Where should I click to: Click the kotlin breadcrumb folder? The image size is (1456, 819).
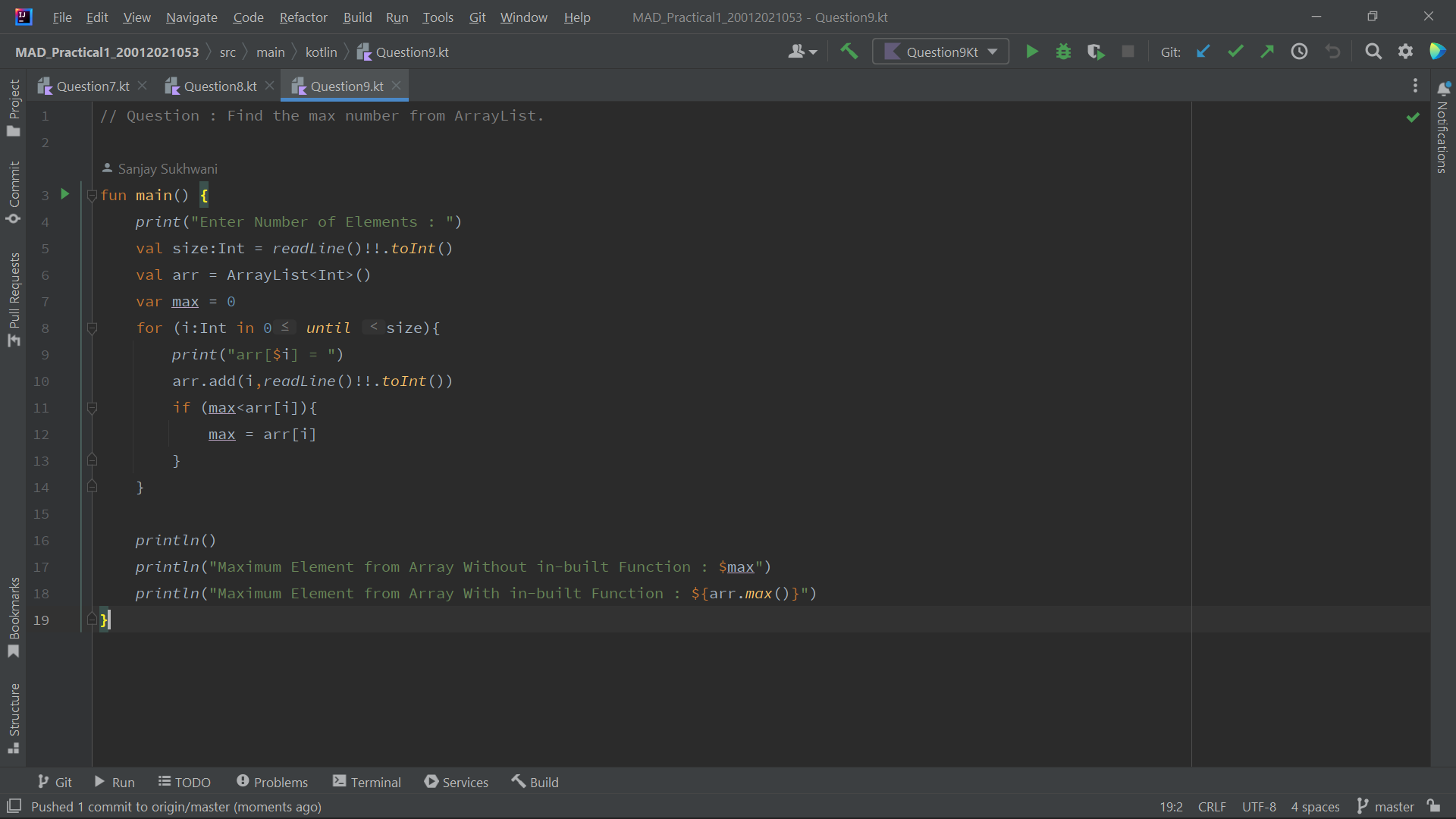(321, 52)
